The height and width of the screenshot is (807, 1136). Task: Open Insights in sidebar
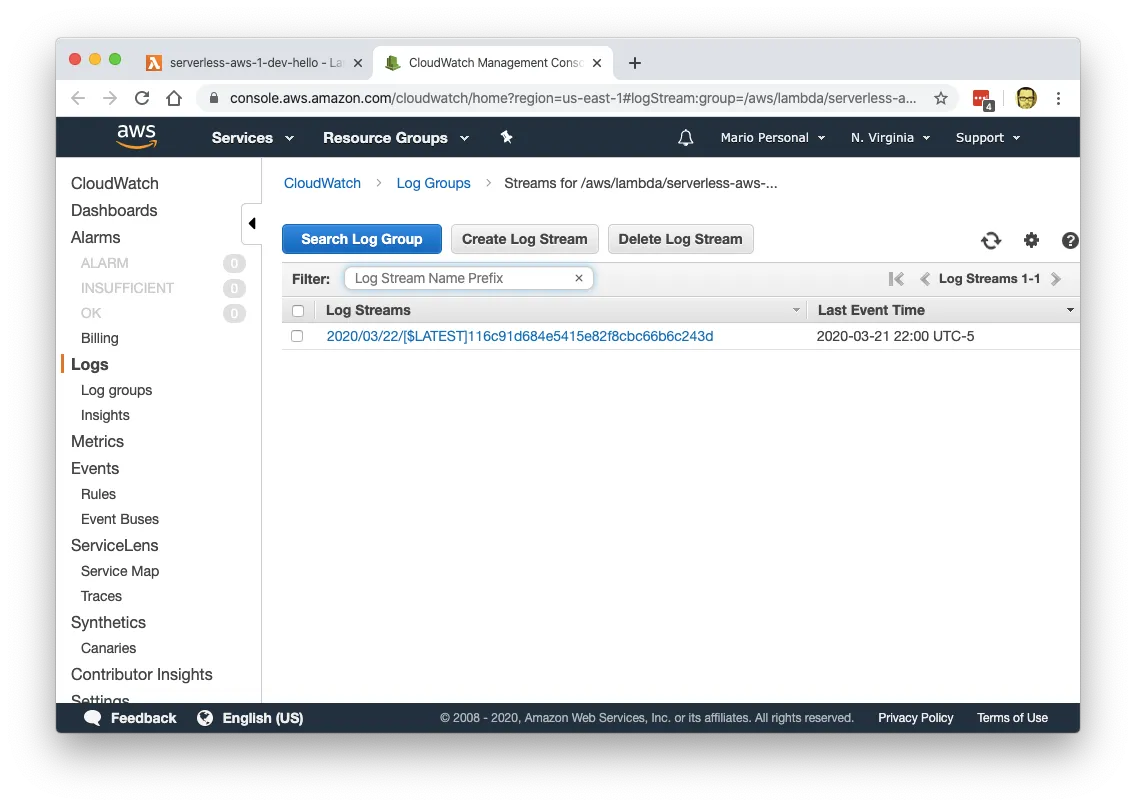pyautogui.click(x=105, y=415)
